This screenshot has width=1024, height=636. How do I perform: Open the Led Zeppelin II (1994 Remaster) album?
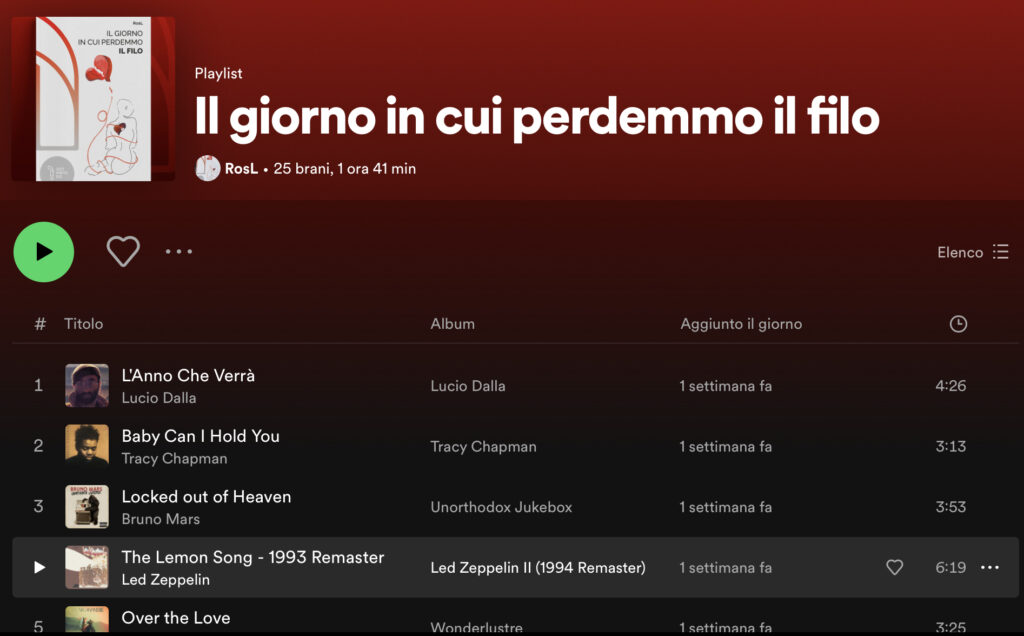[537, 568]
